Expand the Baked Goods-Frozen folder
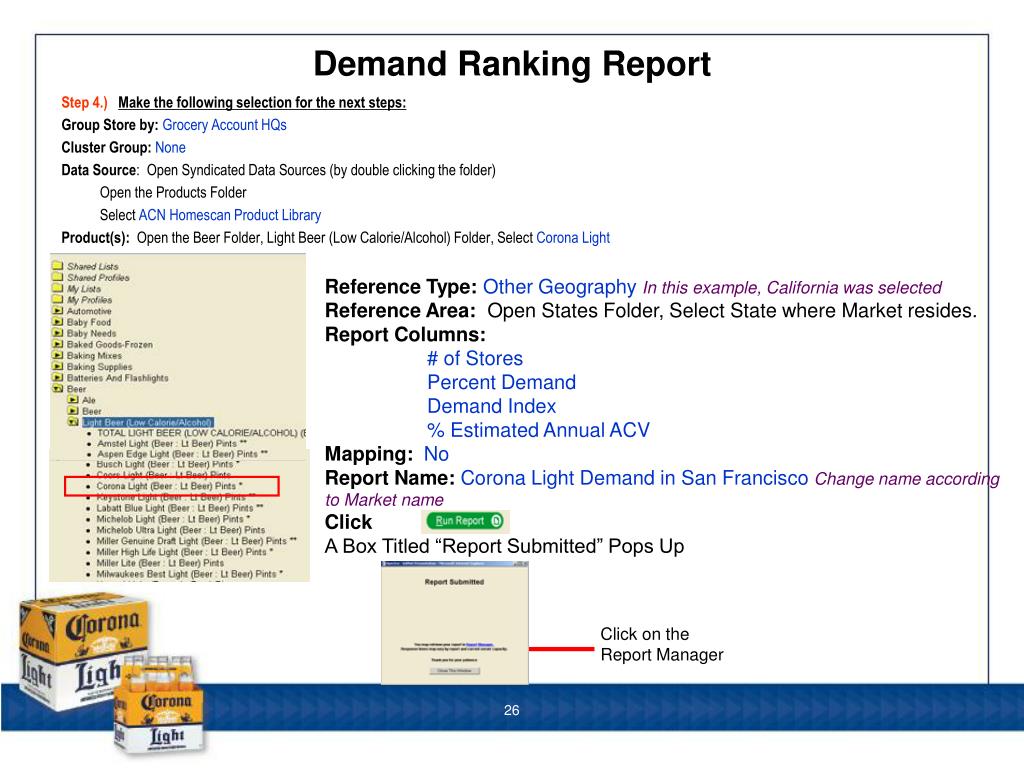This screenshot has height=768, width=1024. click(x=57, y=344)
